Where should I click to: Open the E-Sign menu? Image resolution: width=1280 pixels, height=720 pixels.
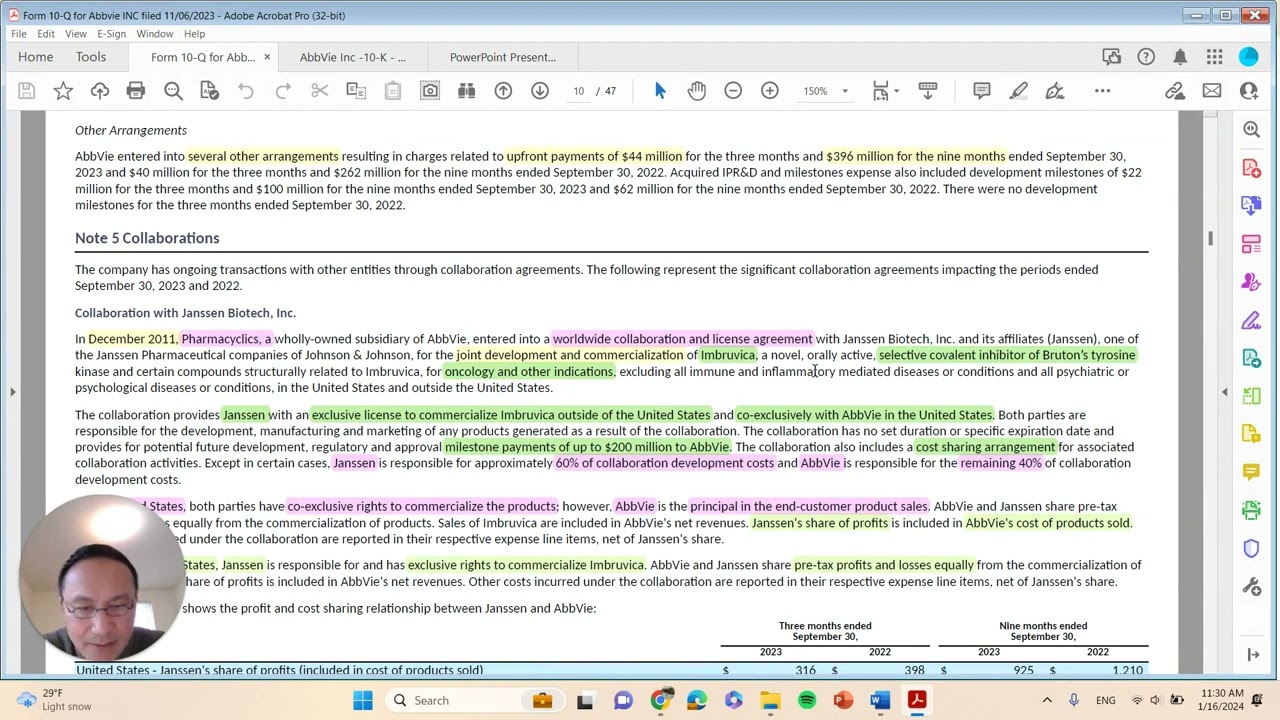111,34
